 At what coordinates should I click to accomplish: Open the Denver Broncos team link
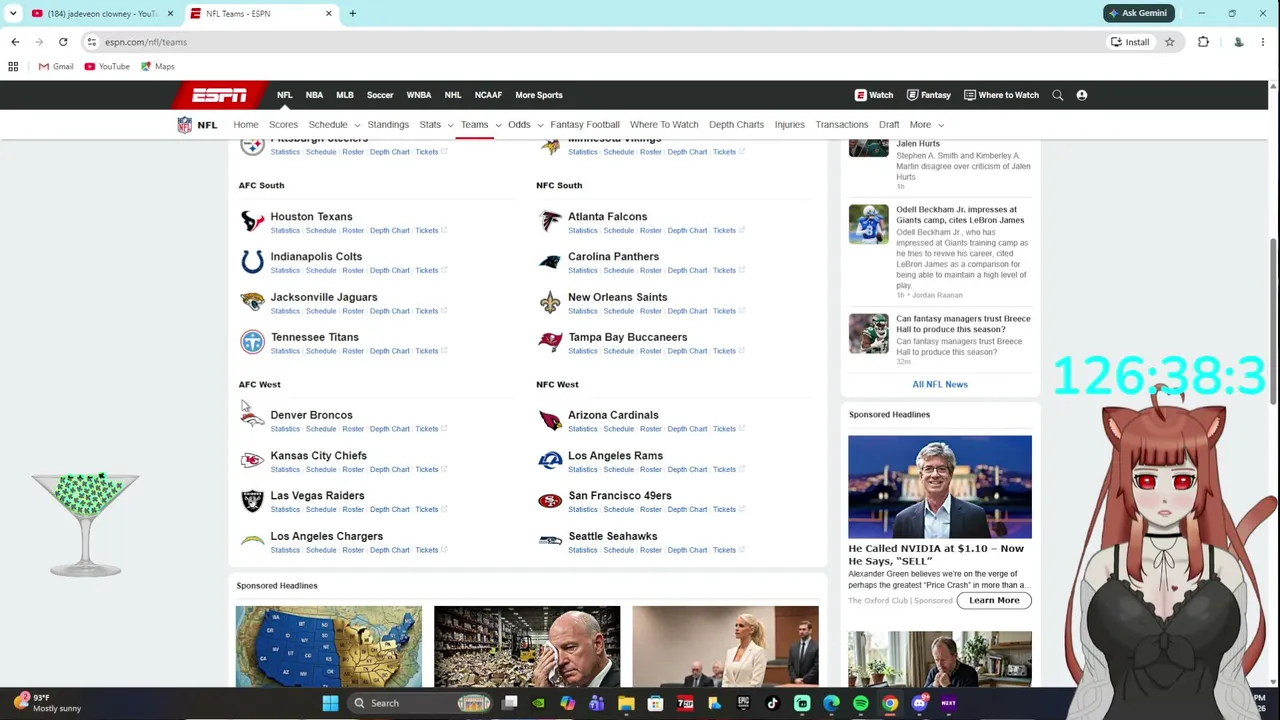tap(311, 415)
